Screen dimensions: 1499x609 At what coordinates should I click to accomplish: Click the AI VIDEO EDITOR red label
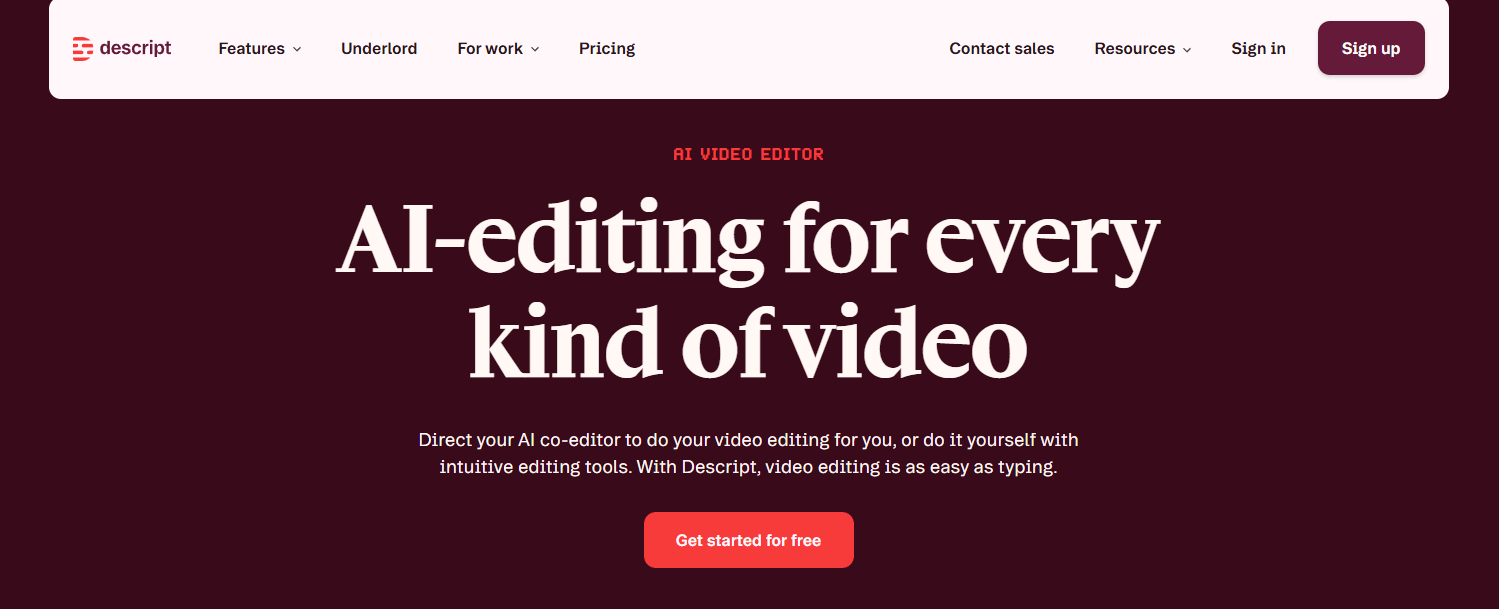point(749,154)
